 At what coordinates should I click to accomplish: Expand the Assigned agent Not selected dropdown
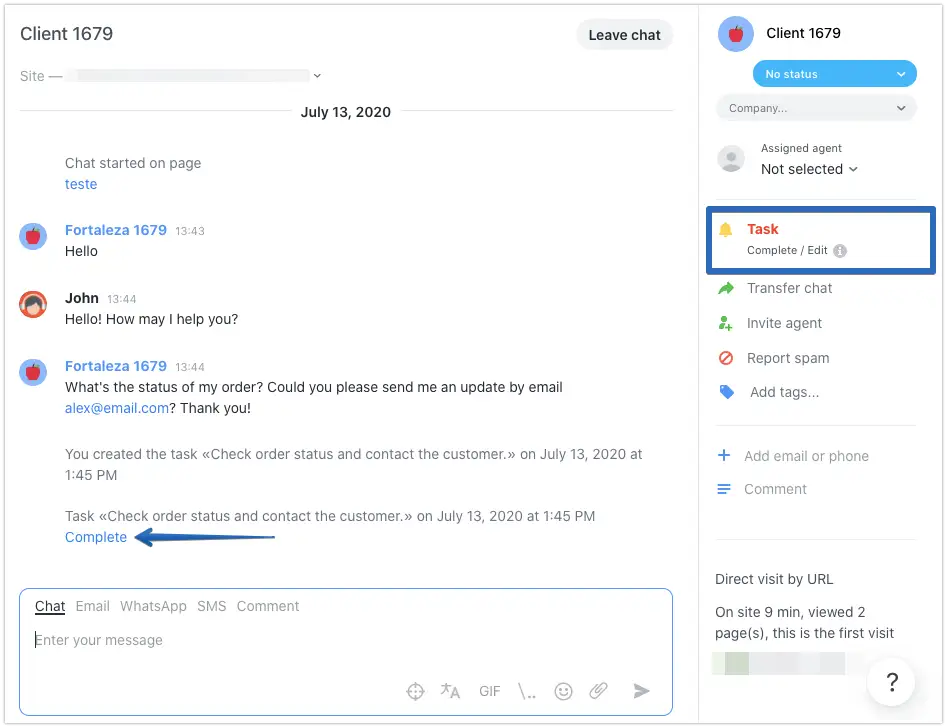[x=809, y=169]
